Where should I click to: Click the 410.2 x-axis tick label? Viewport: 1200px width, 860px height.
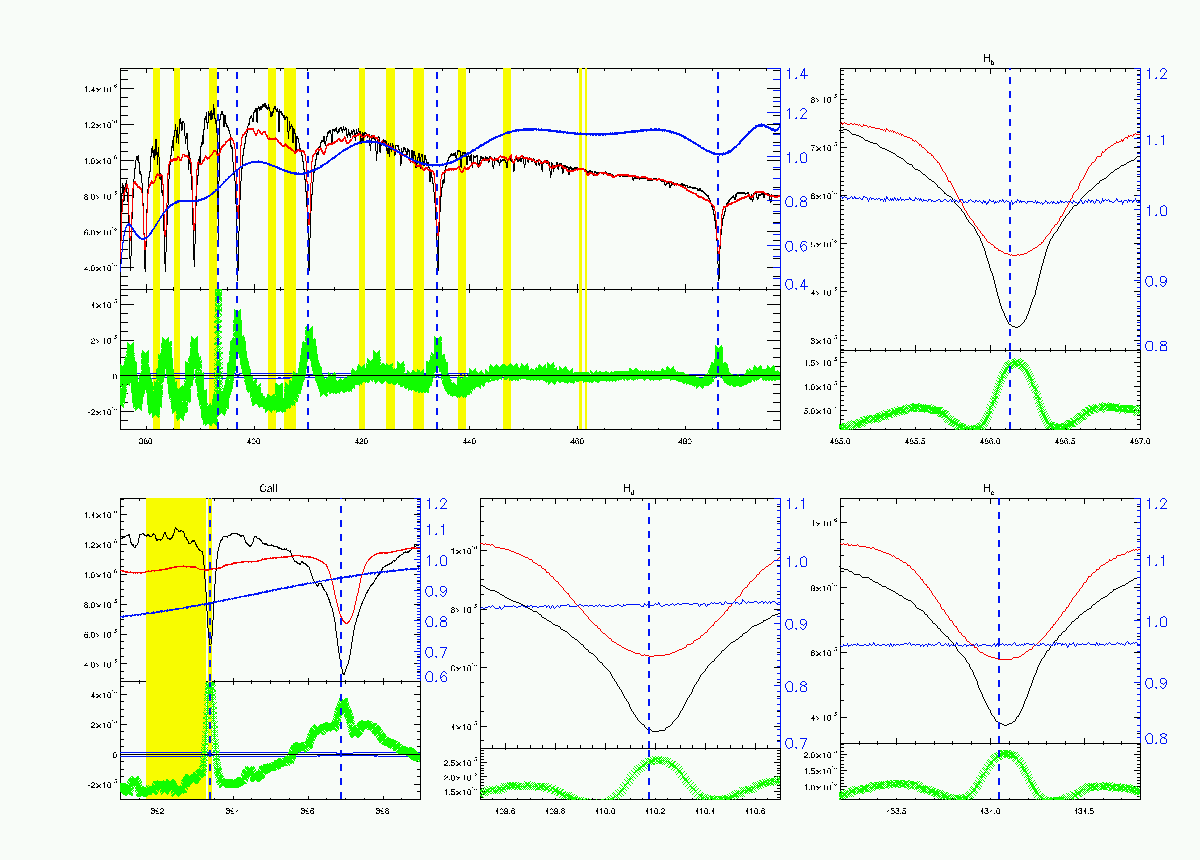tap(655, 812)
